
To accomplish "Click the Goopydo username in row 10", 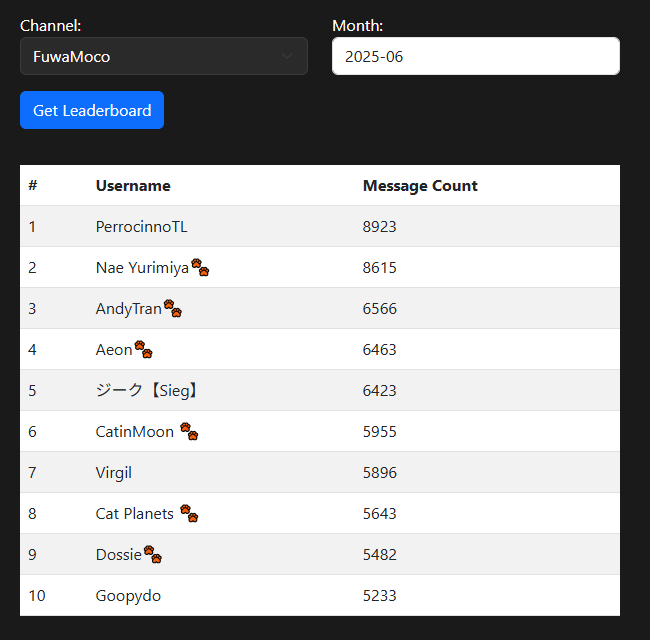I will click(128, 596).
